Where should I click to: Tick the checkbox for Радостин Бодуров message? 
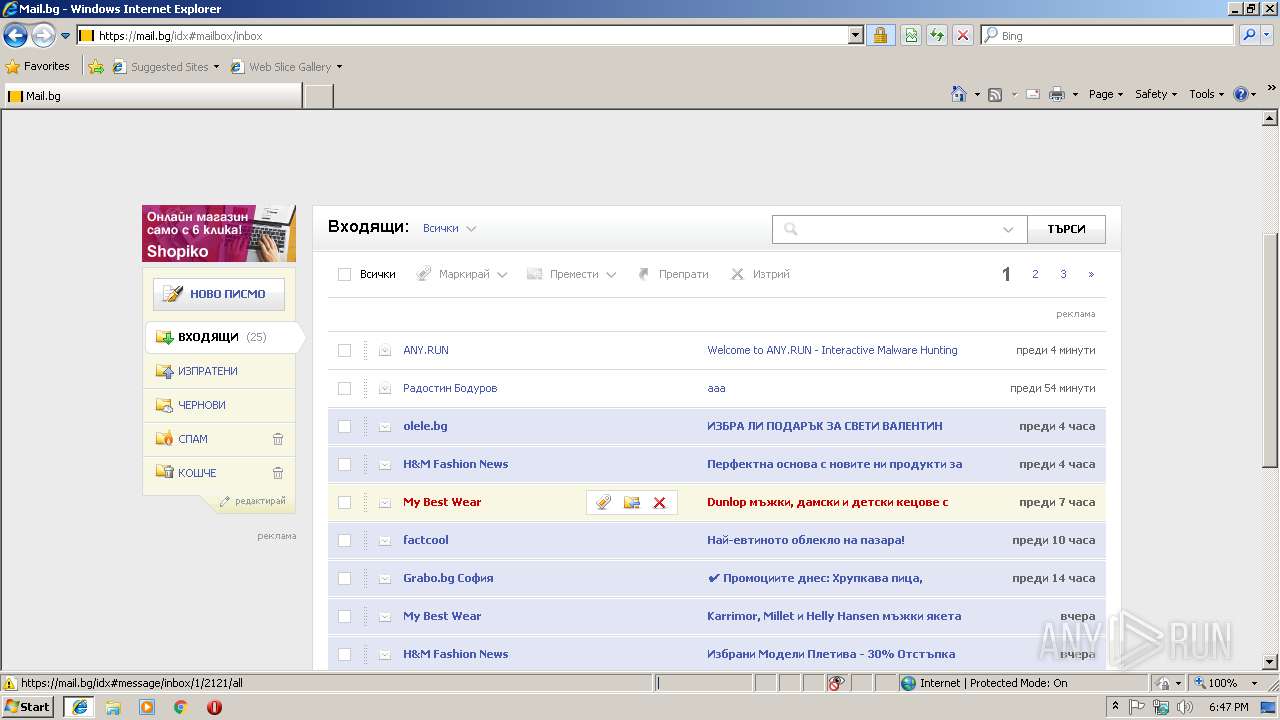(344, 388)
